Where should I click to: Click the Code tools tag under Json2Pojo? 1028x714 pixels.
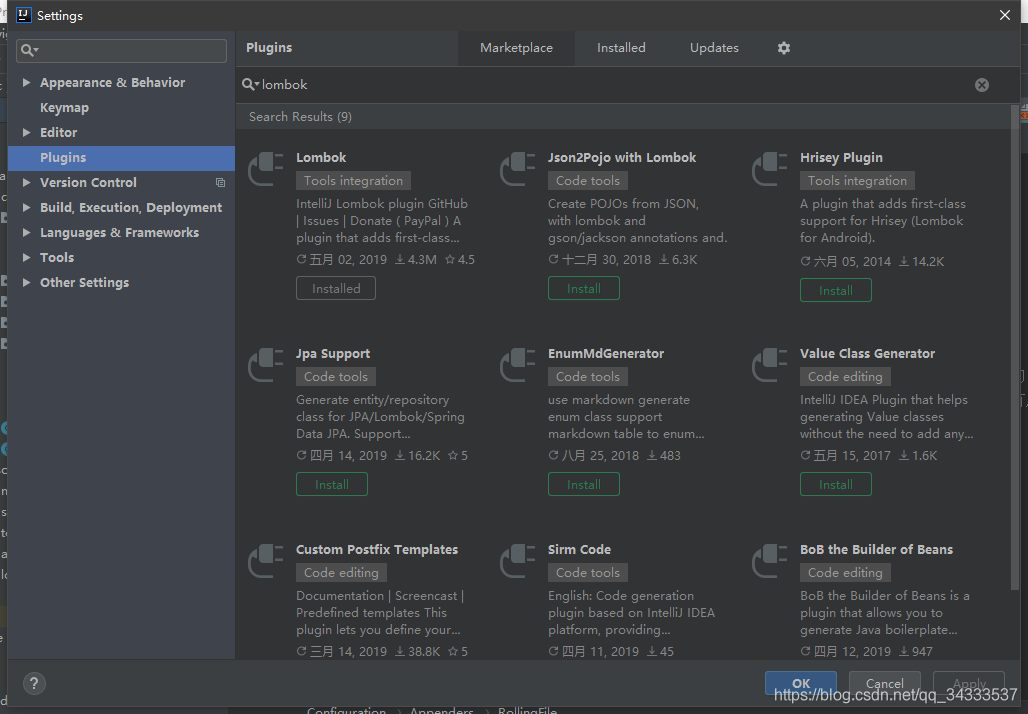pyautogui.click(x=587, y=180)
